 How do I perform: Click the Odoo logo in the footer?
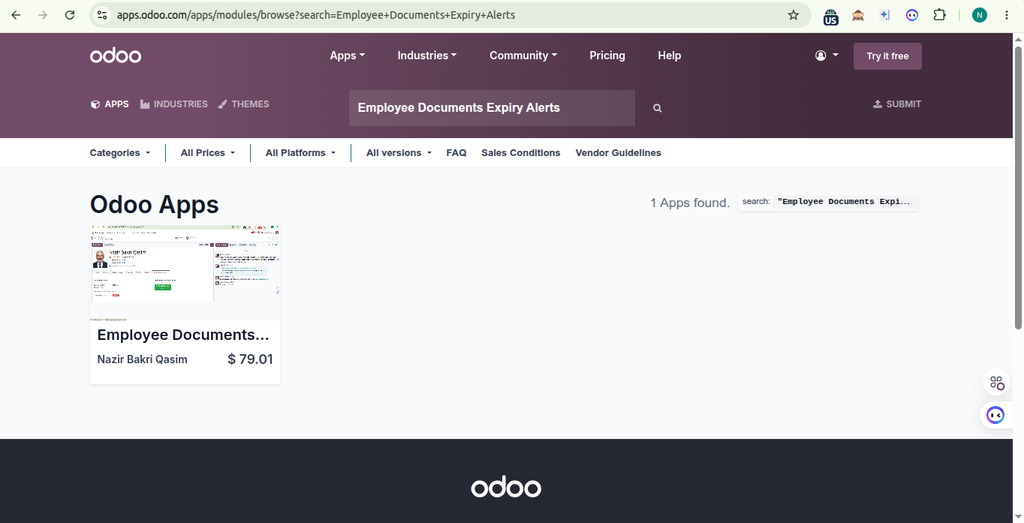(506, 488)
